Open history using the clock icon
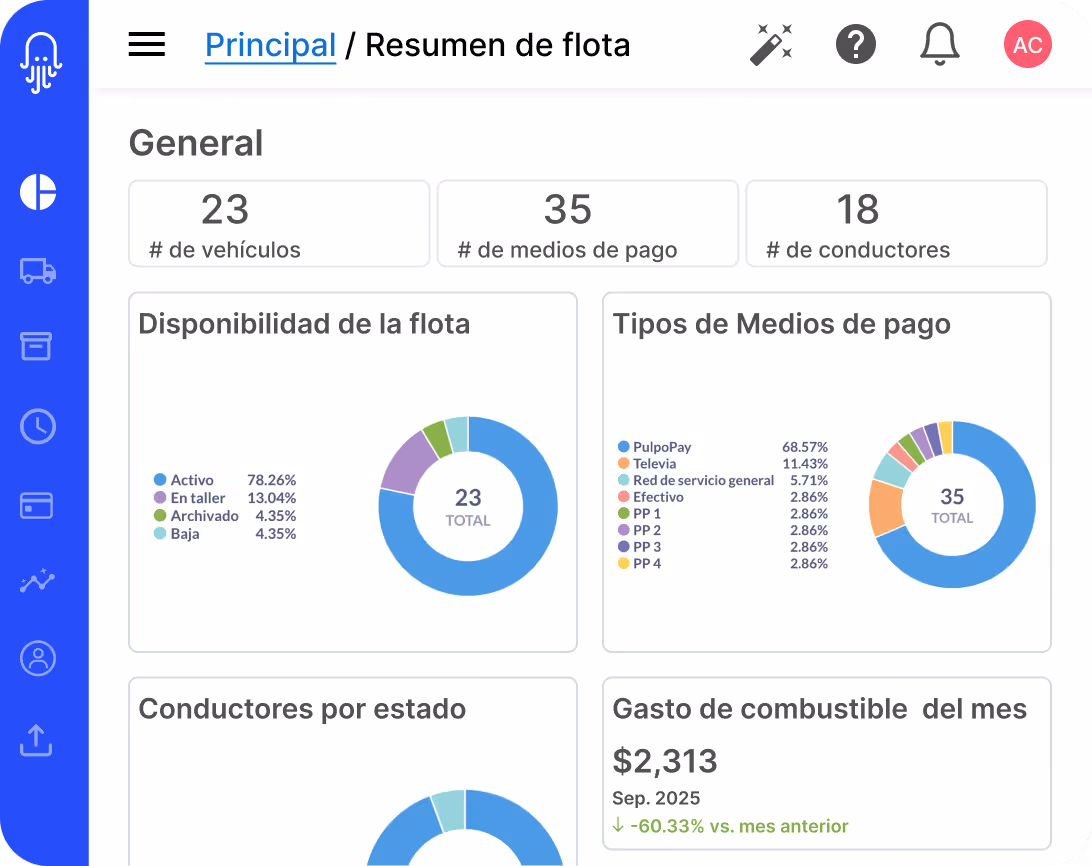The height and width of the screenshot is (866, 1092). [37, 426]
